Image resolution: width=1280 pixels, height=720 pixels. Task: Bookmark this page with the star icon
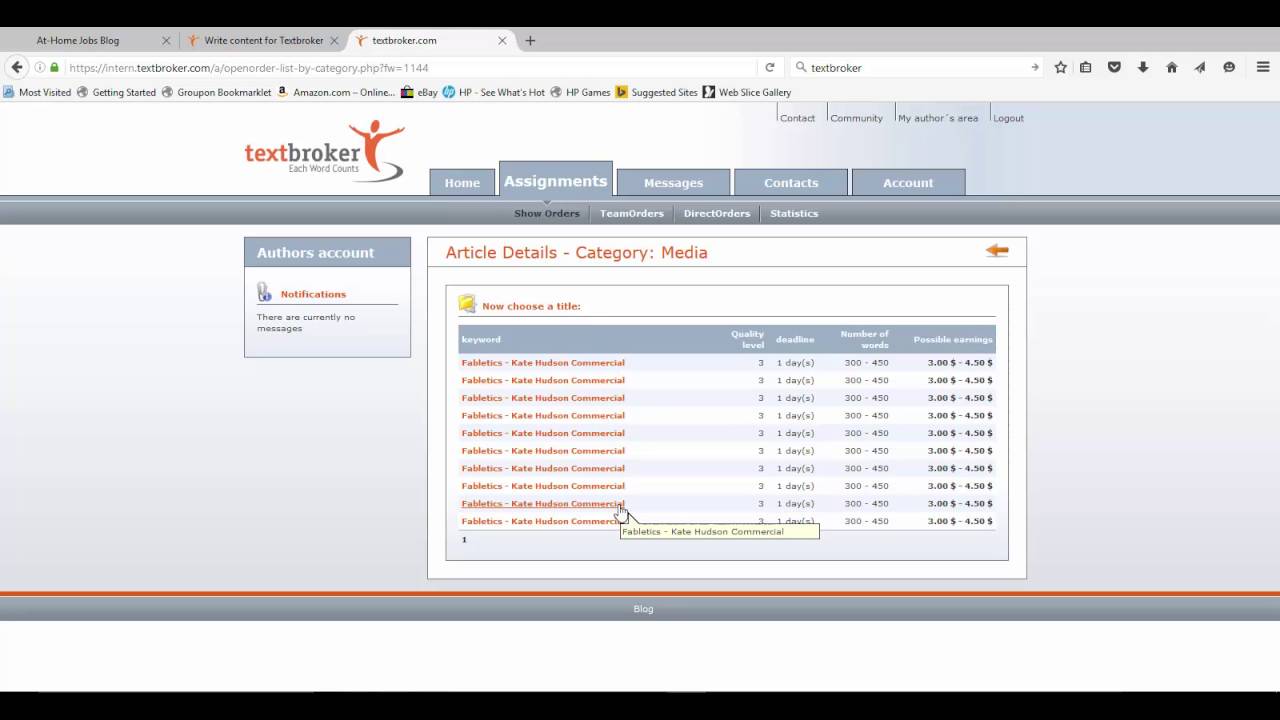coord(1060,67)
